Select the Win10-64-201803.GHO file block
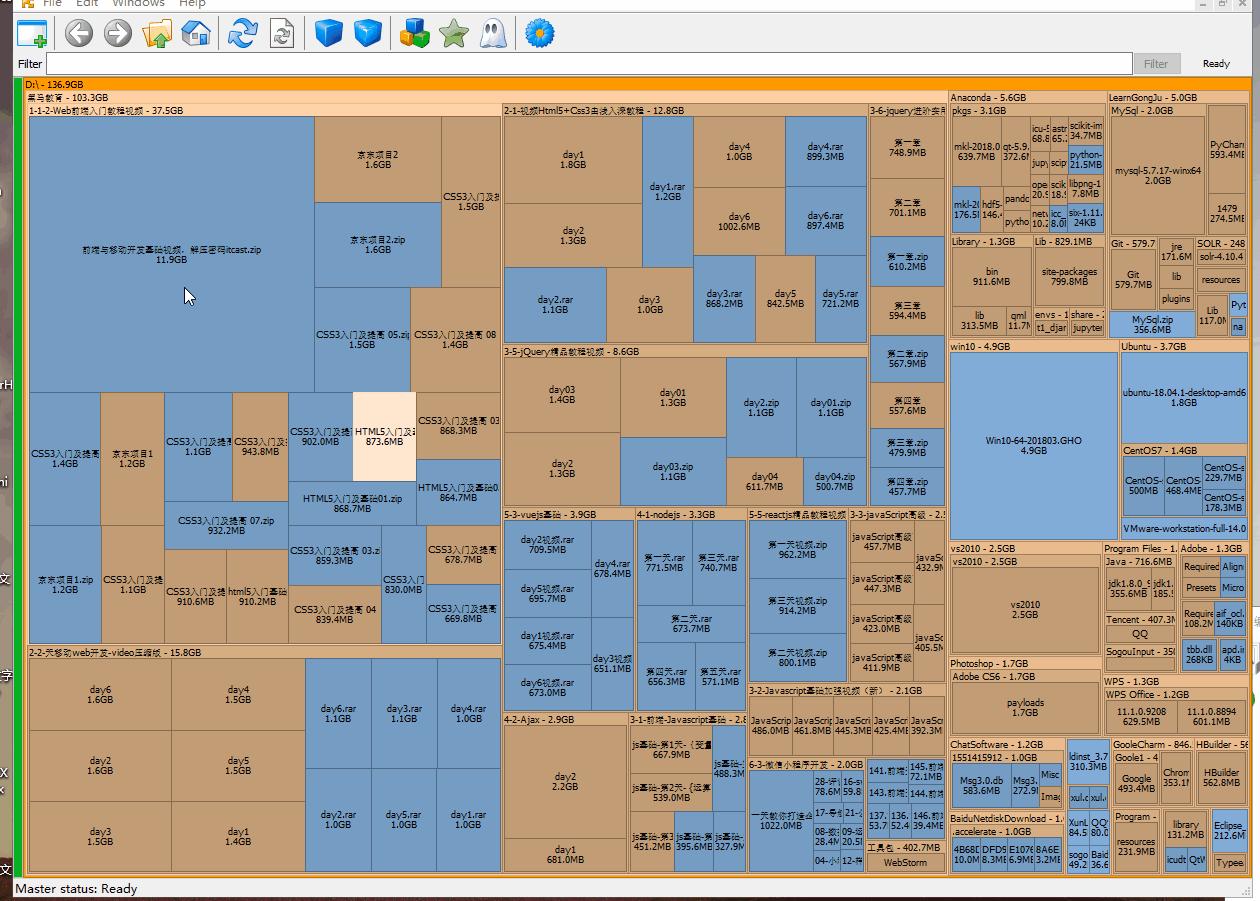 tap(1033, 446)
